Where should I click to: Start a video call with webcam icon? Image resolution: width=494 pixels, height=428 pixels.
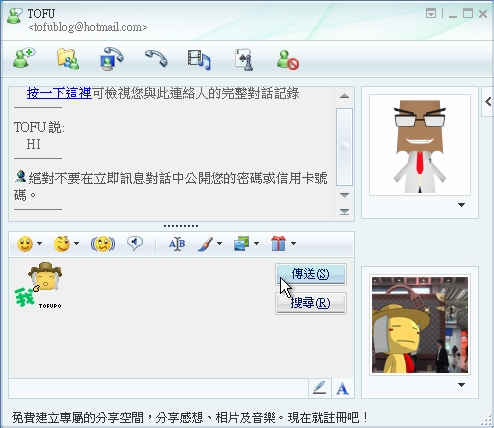(112, 59)
